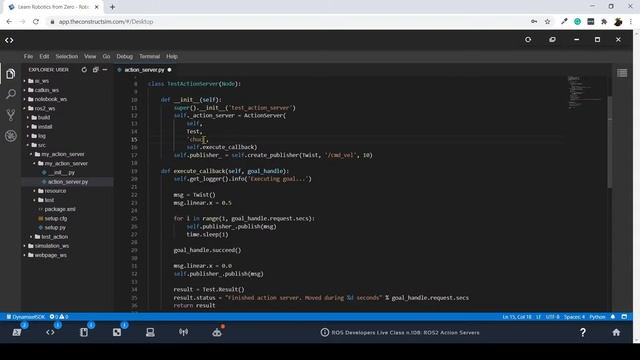640x360 pixels.
Task: Open the Debug menu
Action: (124, 56)
